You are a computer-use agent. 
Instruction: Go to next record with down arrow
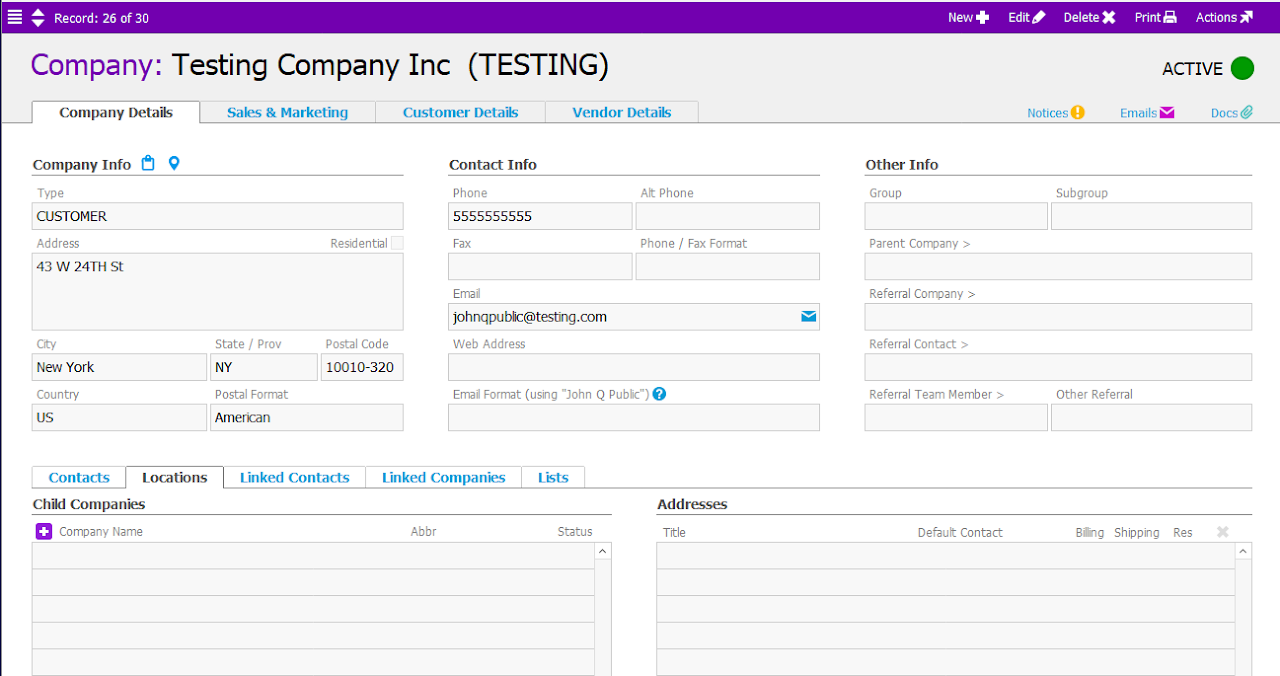click(x=38, y=22)
